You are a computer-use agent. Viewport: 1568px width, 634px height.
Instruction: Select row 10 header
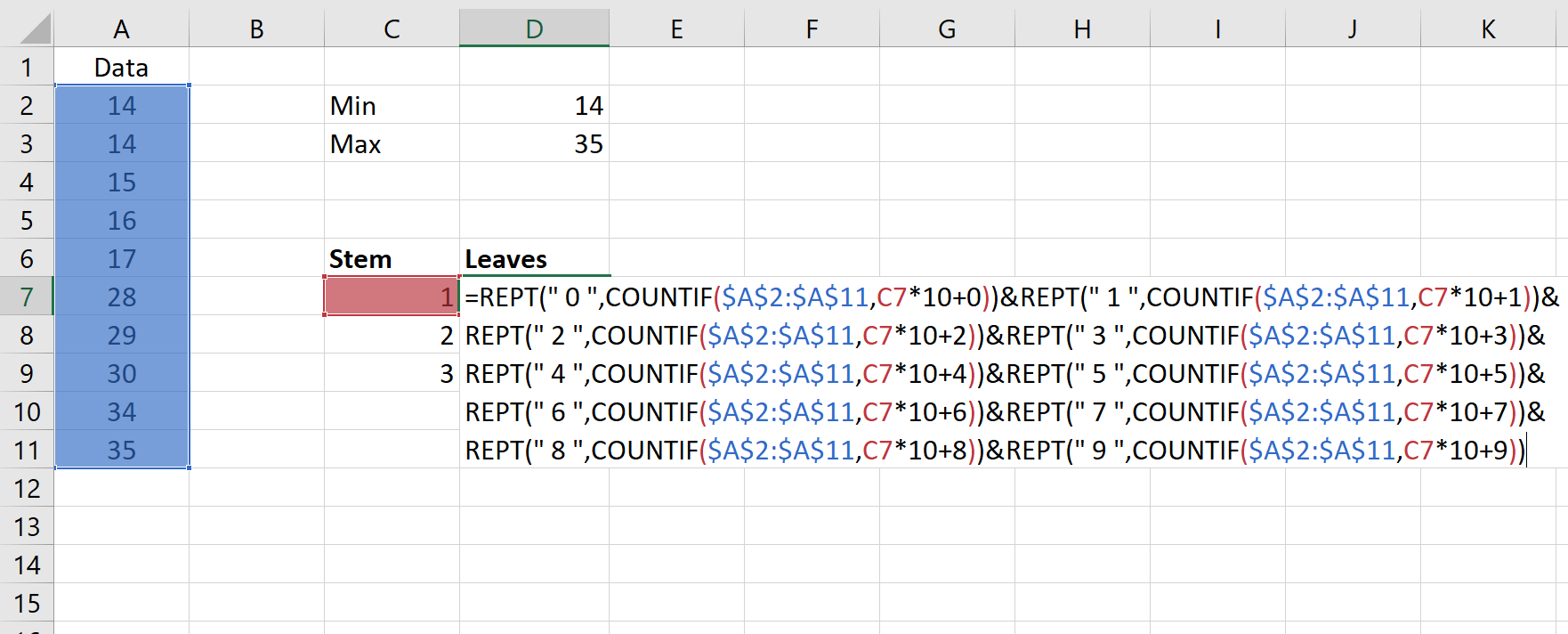[x=27, y=411]
